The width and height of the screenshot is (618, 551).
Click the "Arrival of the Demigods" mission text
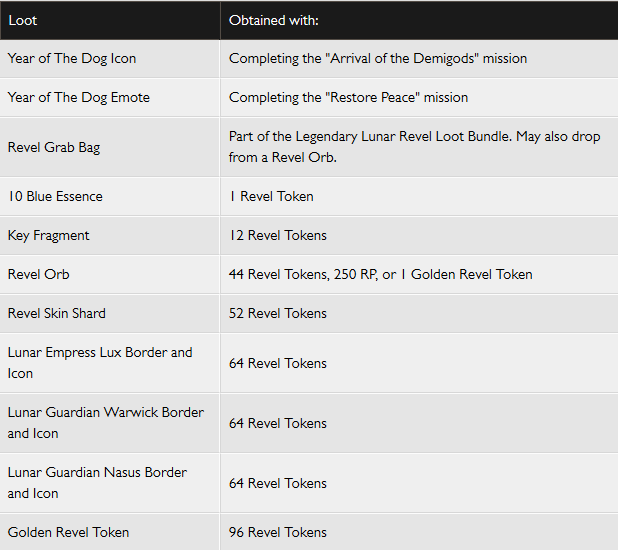pos(378,58)
